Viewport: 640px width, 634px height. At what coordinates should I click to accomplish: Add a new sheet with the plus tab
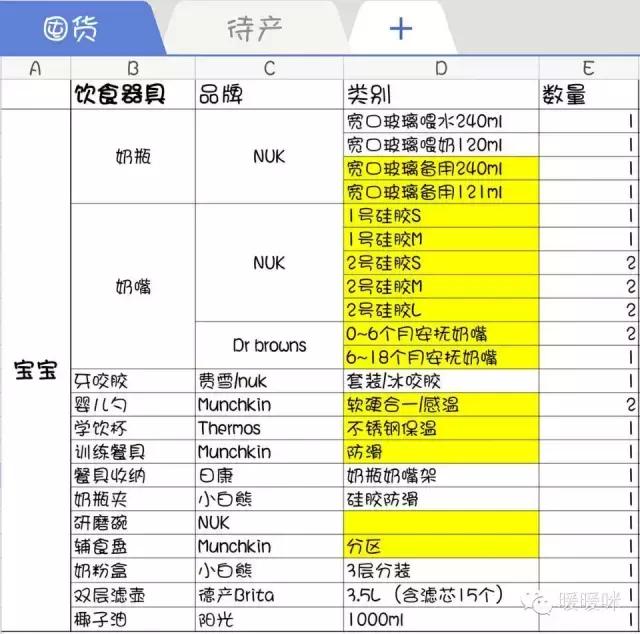click(401, 29)
